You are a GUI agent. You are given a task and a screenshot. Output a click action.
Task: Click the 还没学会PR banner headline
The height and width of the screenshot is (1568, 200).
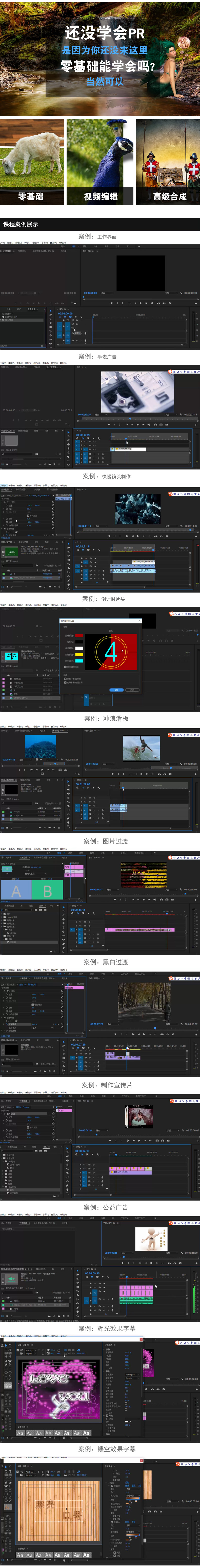tap(105, 33)
